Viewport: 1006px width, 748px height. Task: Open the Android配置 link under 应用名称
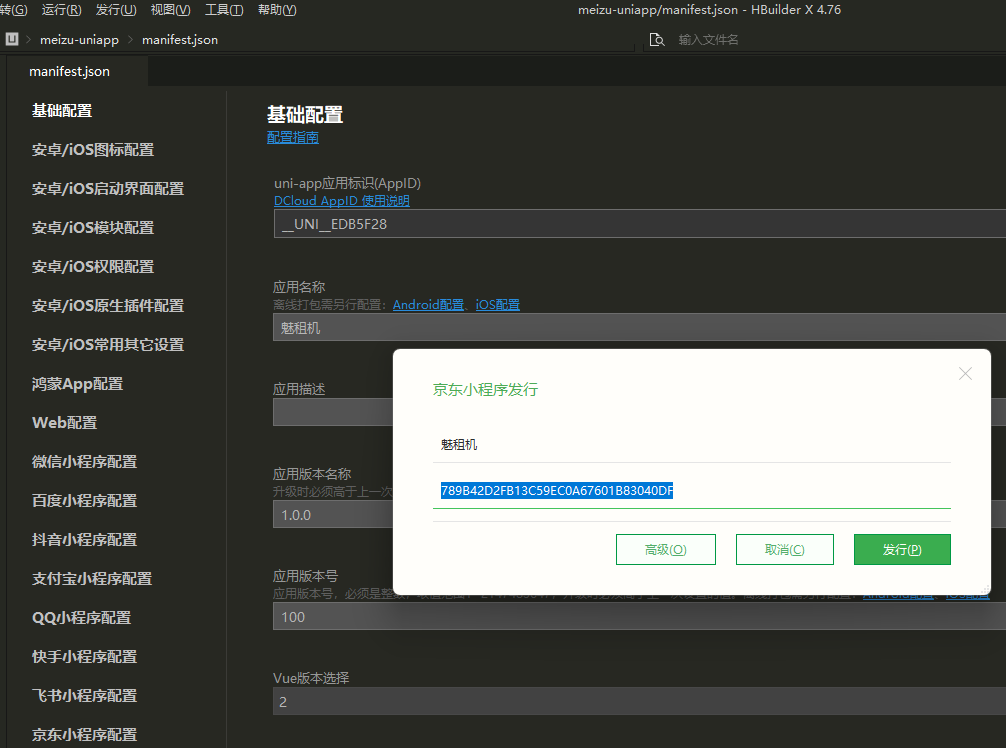(x=428, y=305)
